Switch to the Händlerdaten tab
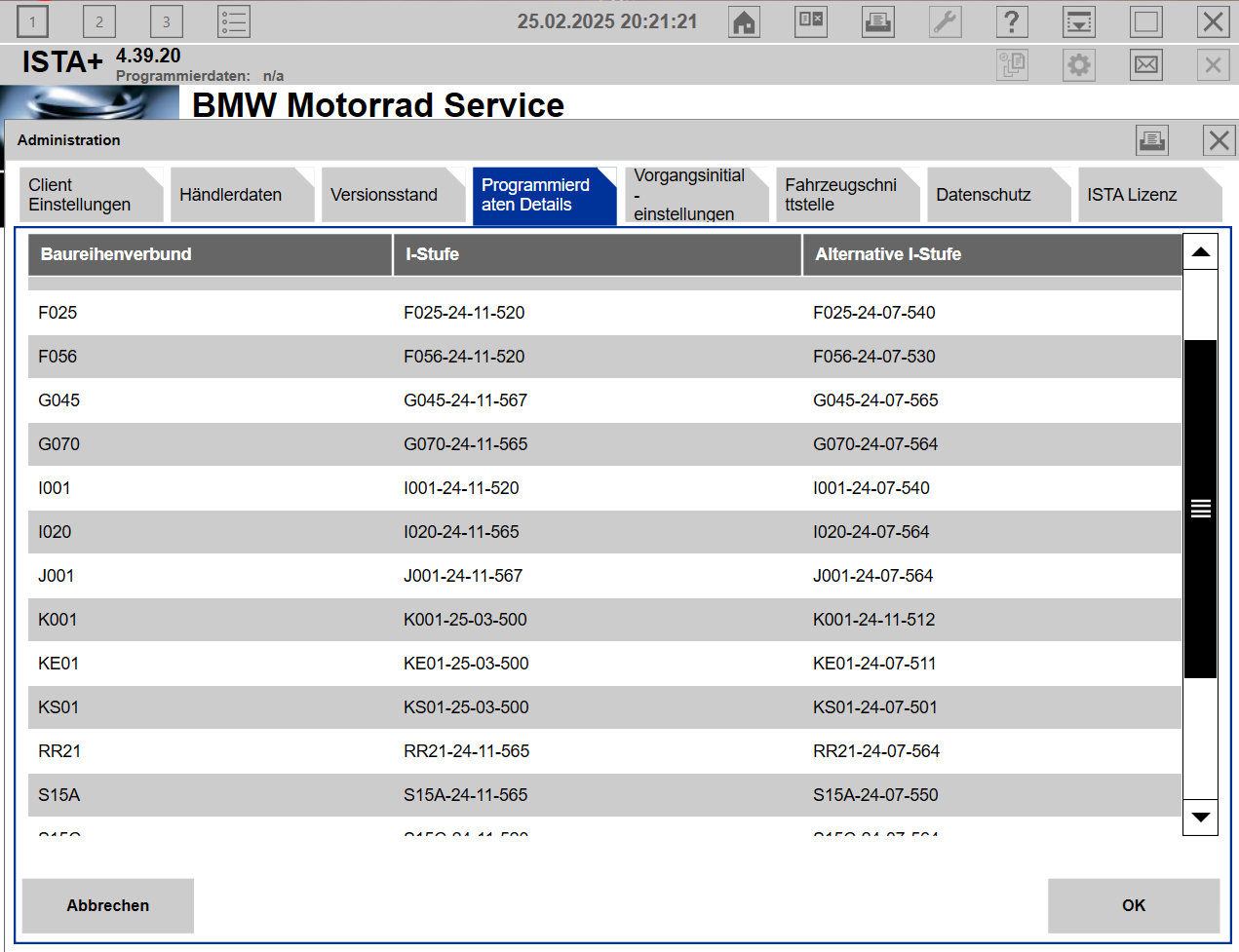 pos(241,195)
